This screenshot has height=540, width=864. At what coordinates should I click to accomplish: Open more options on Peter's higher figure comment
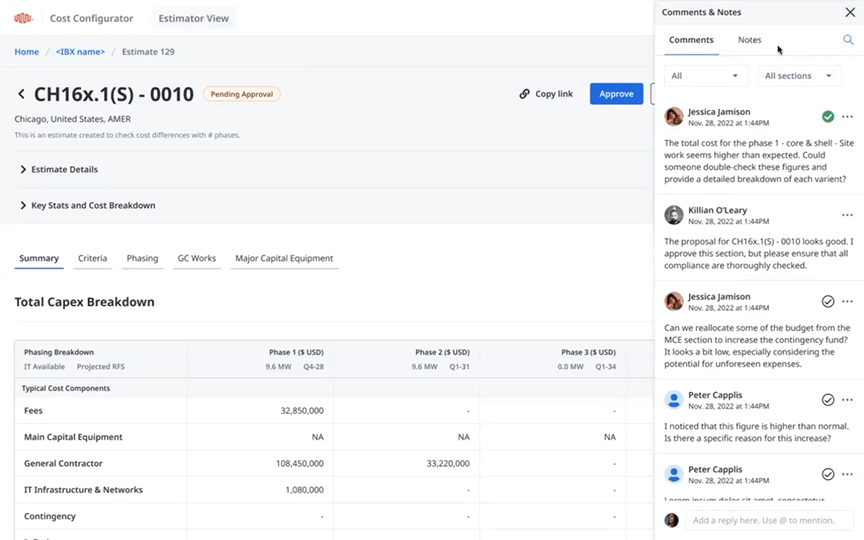(847, 400)
